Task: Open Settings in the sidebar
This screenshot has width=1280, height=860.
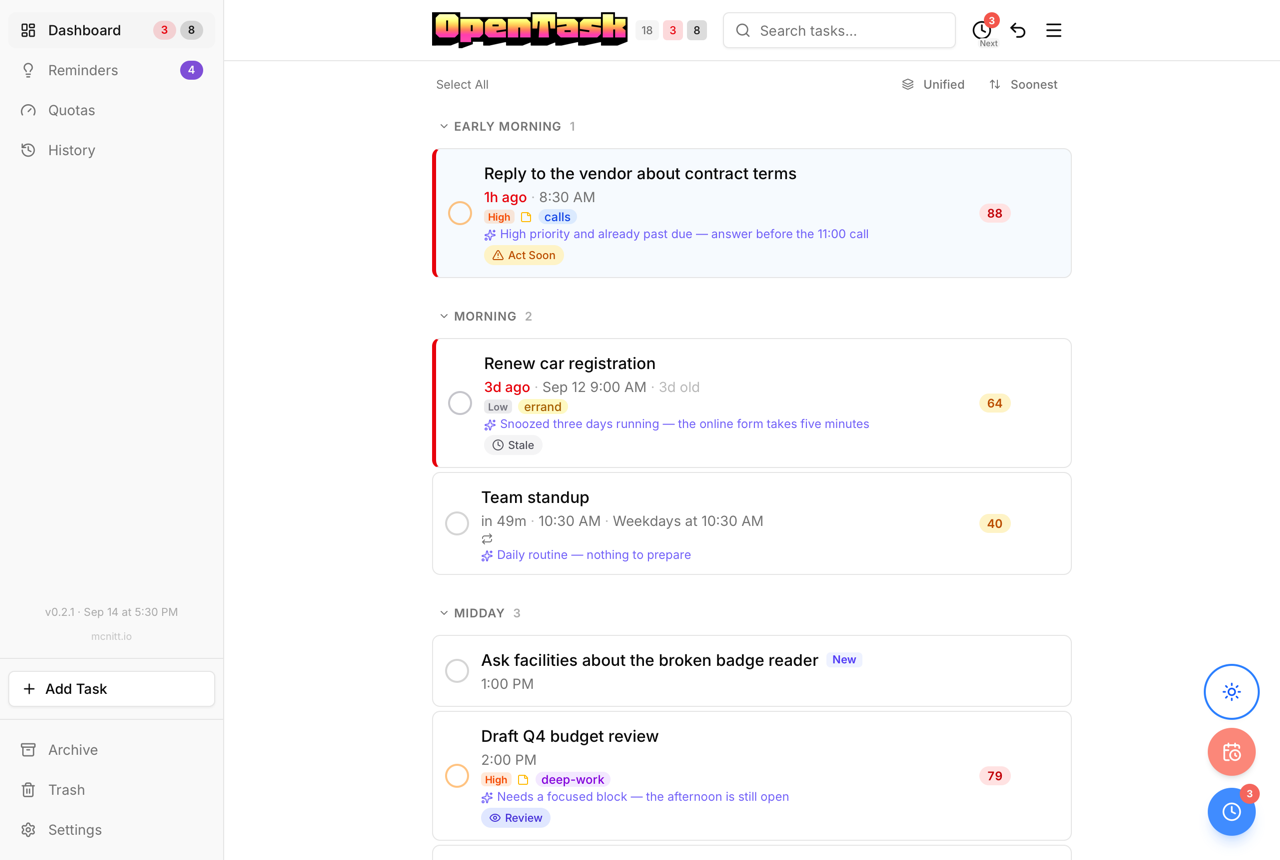Action: [112, 830]
